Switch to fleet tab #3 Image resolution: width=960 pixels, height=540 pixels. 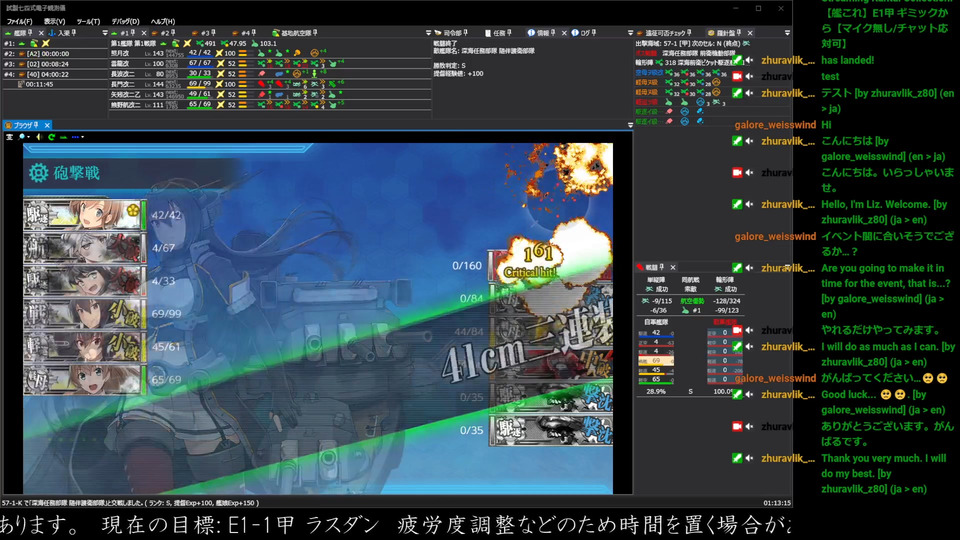(x=204, y=33)
